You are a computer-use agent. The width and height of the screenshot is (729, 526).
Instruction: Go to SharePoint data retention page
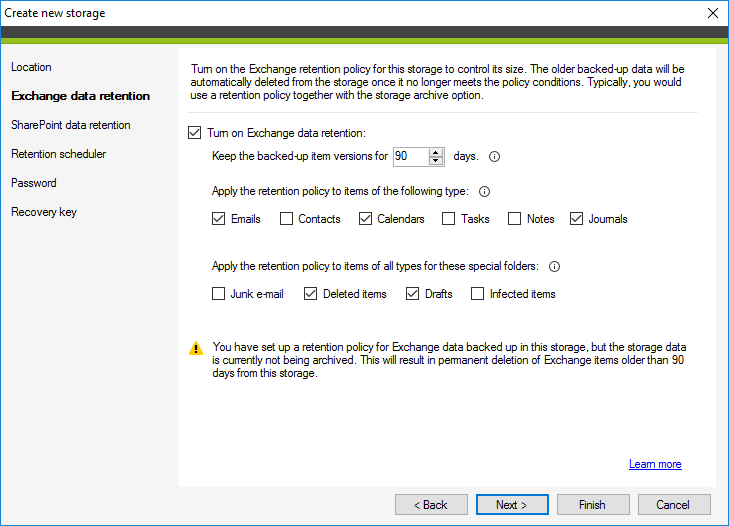tap(70, 125)
